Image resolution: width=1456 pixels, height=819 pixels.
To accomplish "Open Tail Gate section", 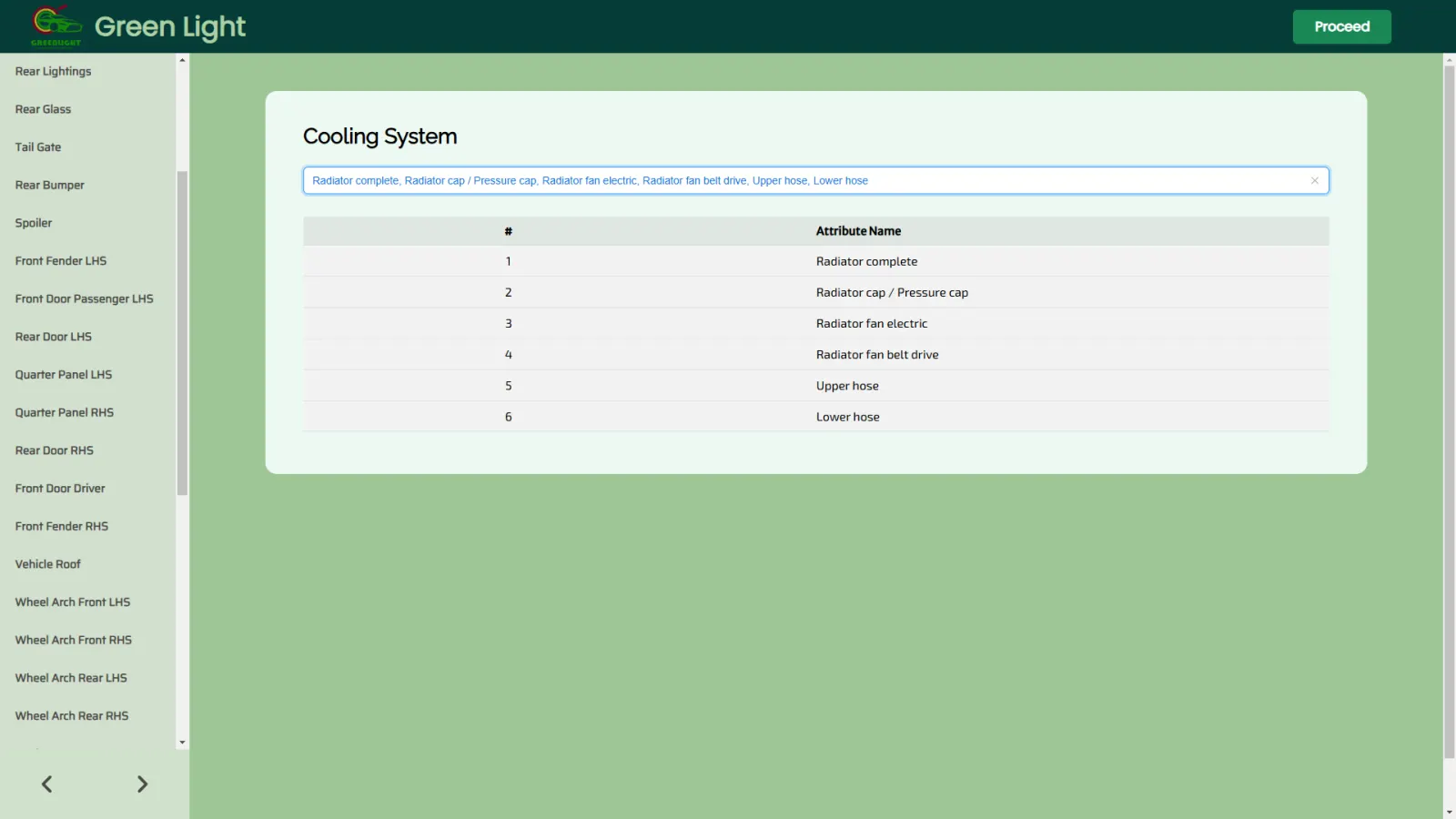I will (38, 147).
